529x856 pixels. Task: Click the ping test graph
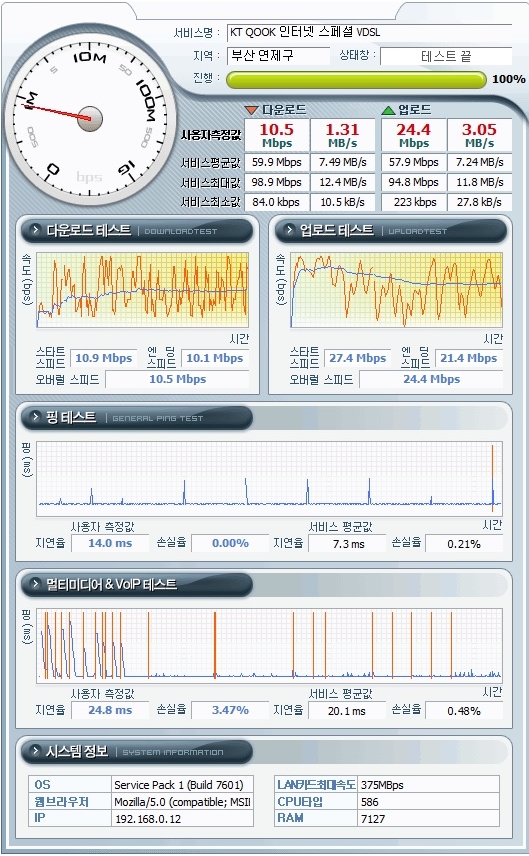269,479
